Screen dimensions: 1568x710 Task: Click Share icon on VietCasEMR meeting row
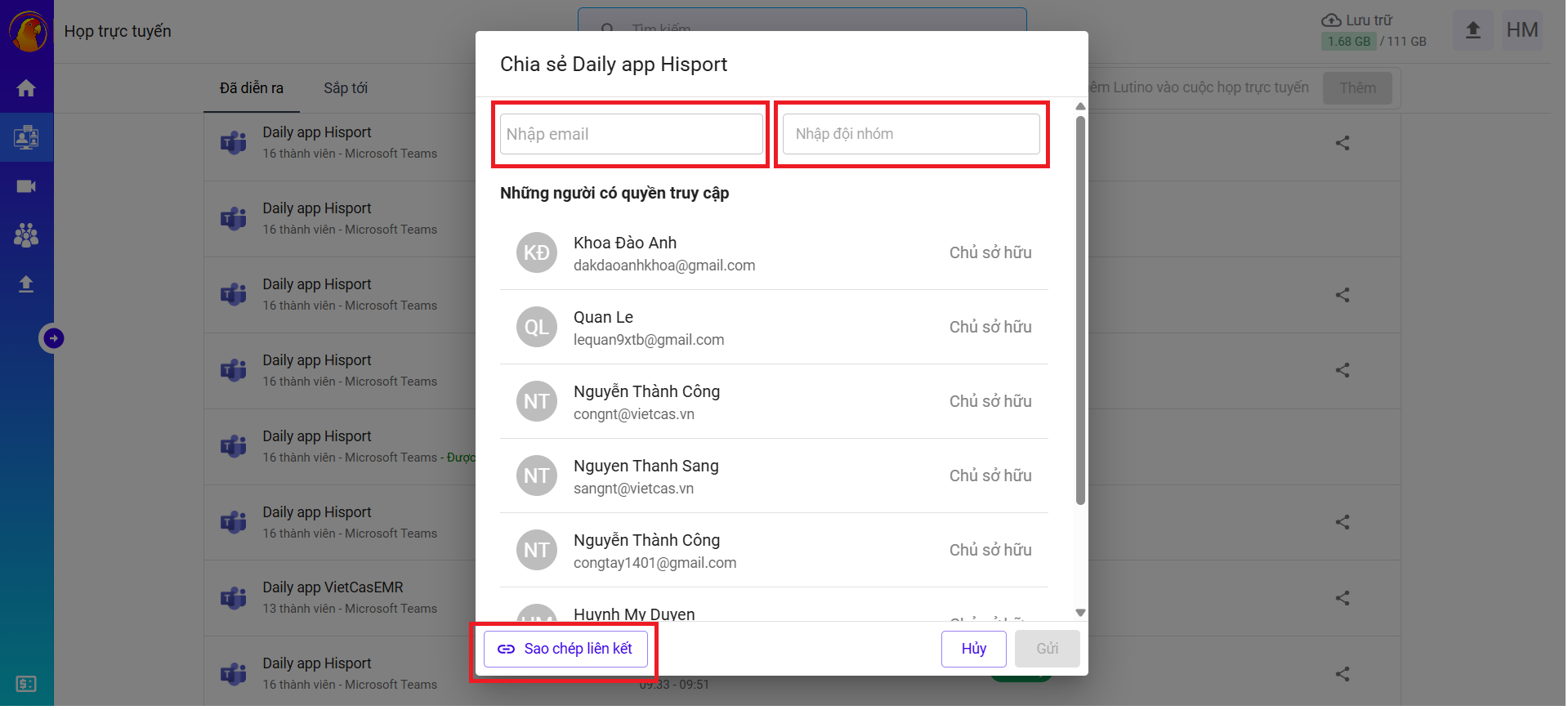[x=1342, y=598]
